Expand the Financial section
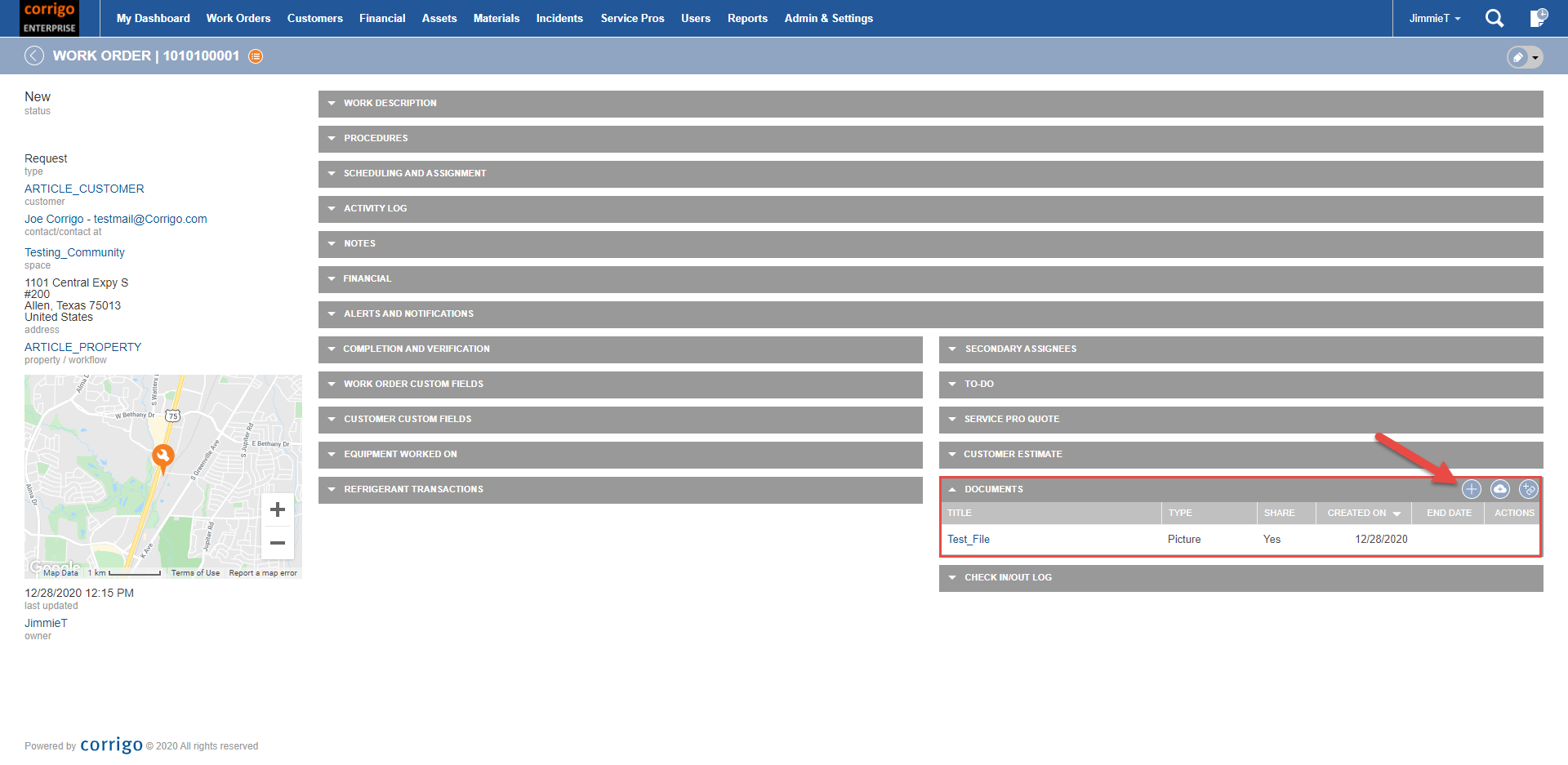The width and height of the screenshot is (1568, 765). 931,279
